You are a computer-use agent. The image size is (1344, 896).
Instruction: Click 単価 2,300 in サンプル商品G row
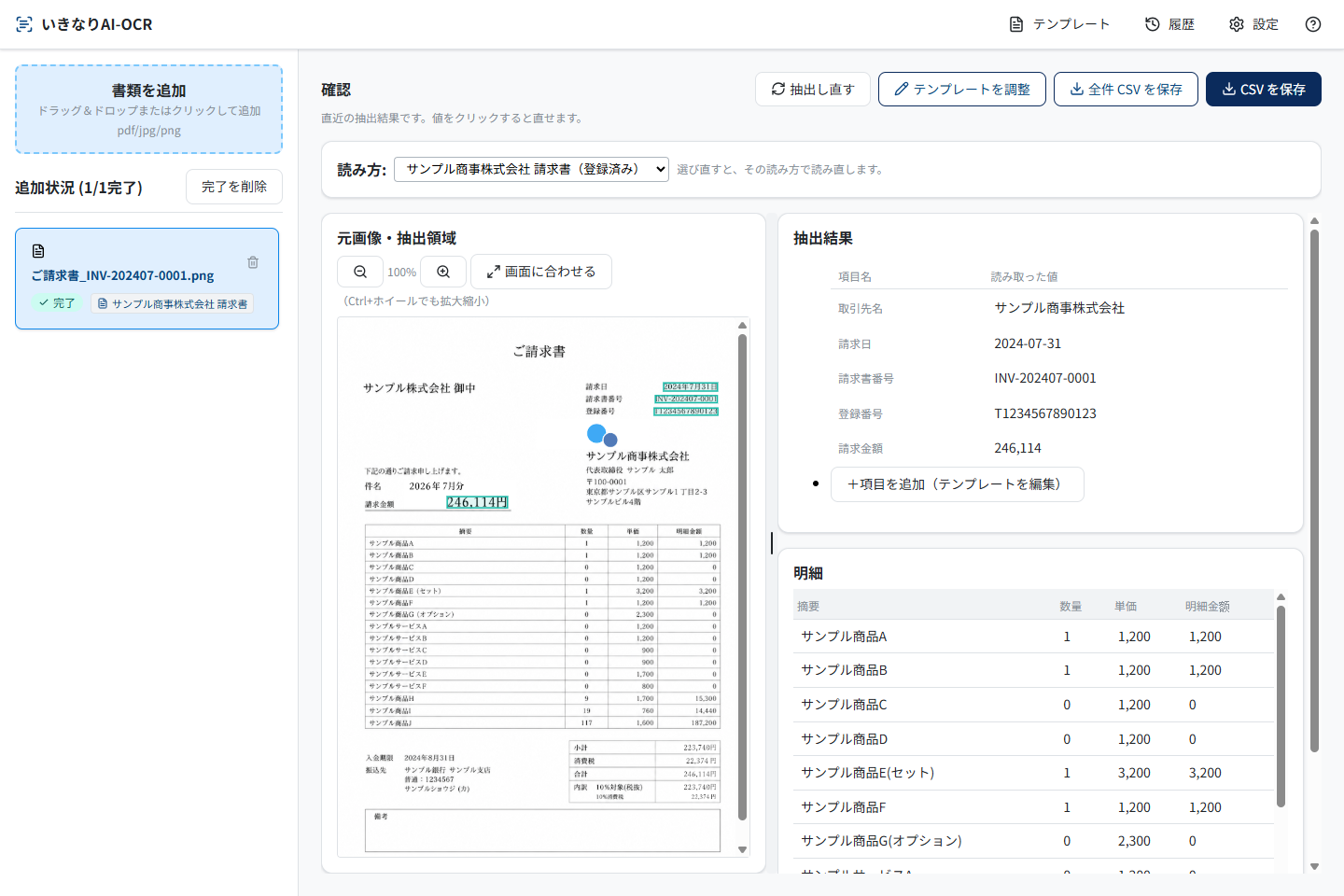[1134, 841]
